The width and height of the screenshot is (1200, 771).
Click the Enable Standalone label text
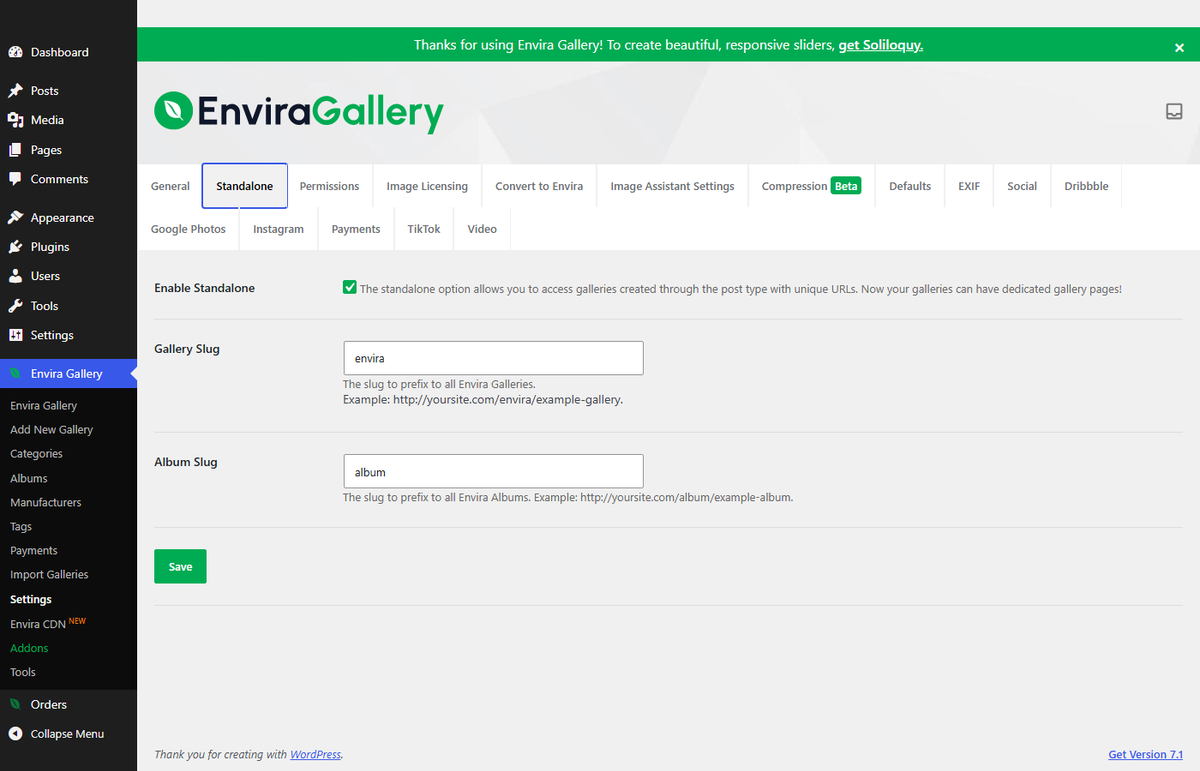point(204,288)
